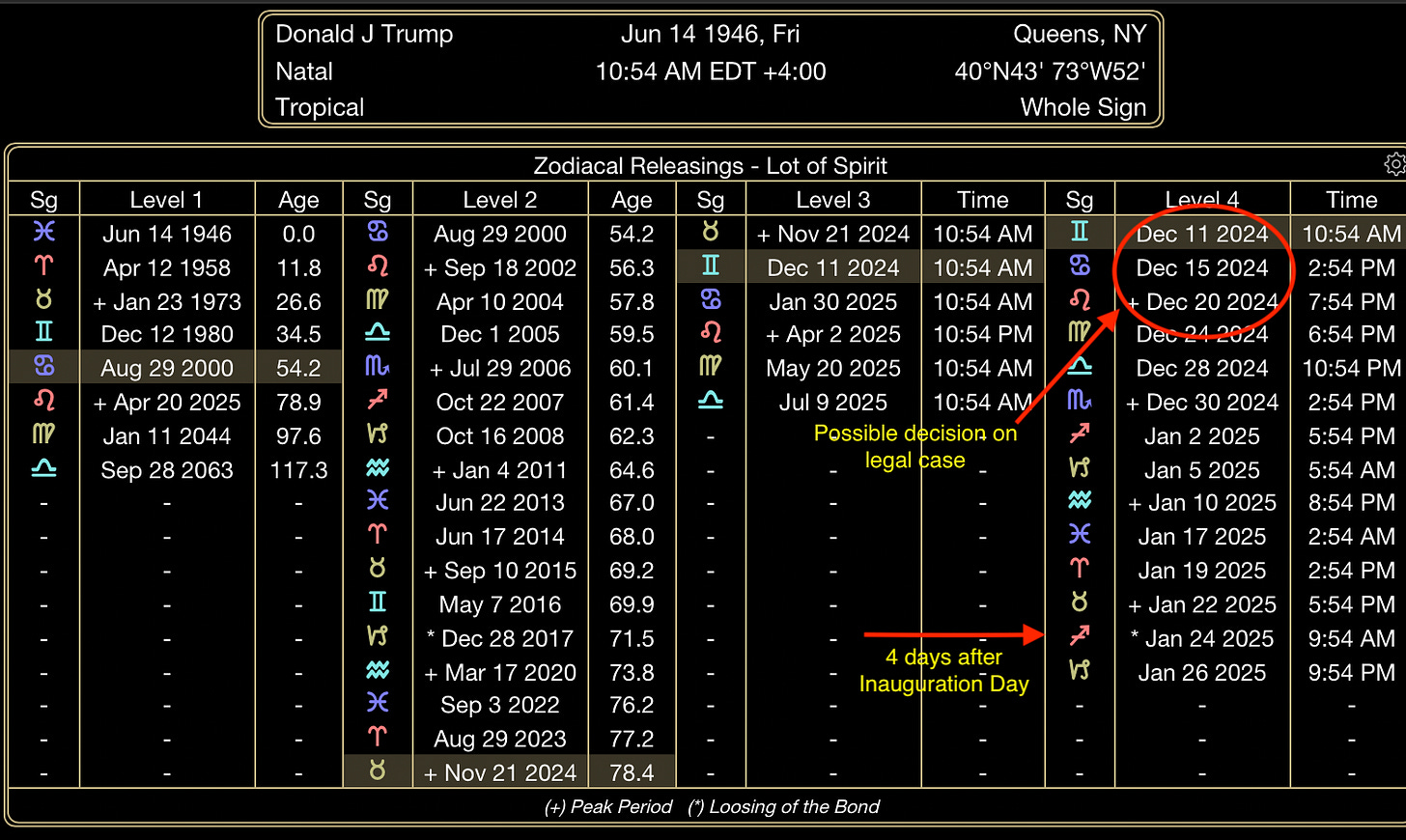Select the Sagittarius glyph beside Oct 22 2007
This screenshot has height=840, width=1406.
(x=378, y=401)
